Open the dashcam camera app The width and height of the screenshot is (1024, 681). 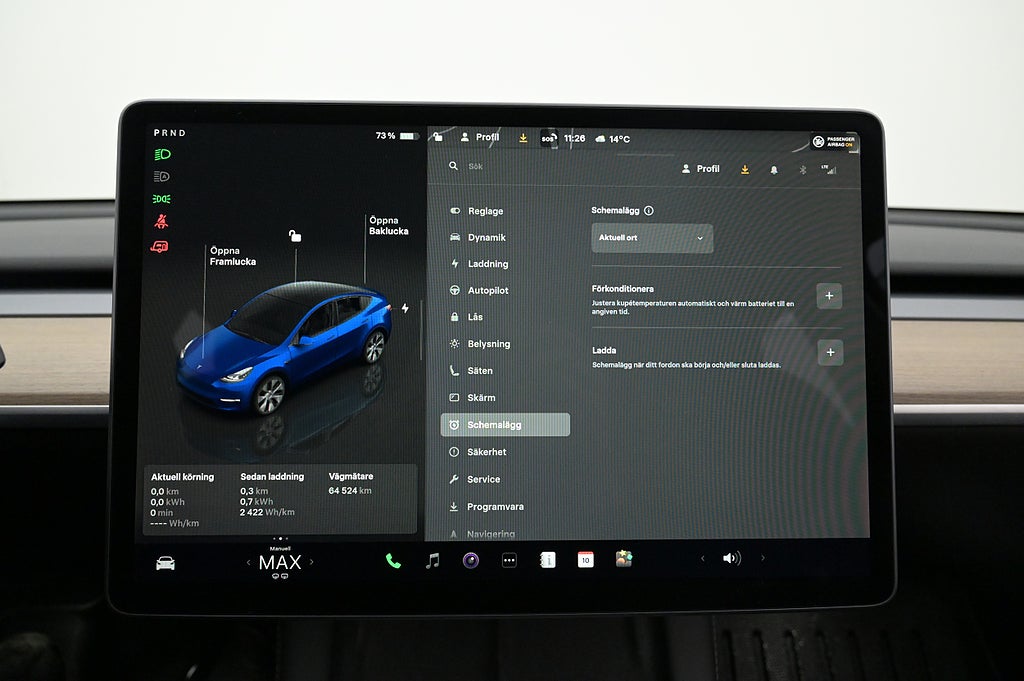point(470,561)
